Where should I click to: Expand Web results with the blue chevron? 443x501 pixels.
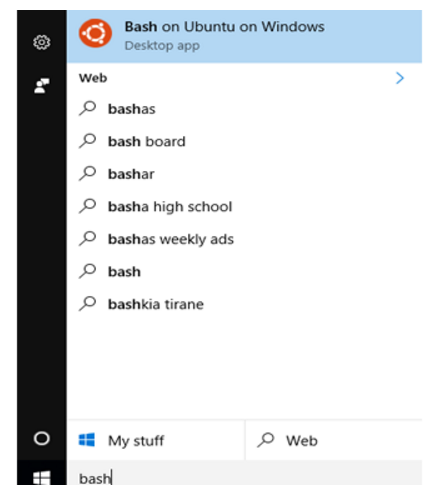point(400,78)
